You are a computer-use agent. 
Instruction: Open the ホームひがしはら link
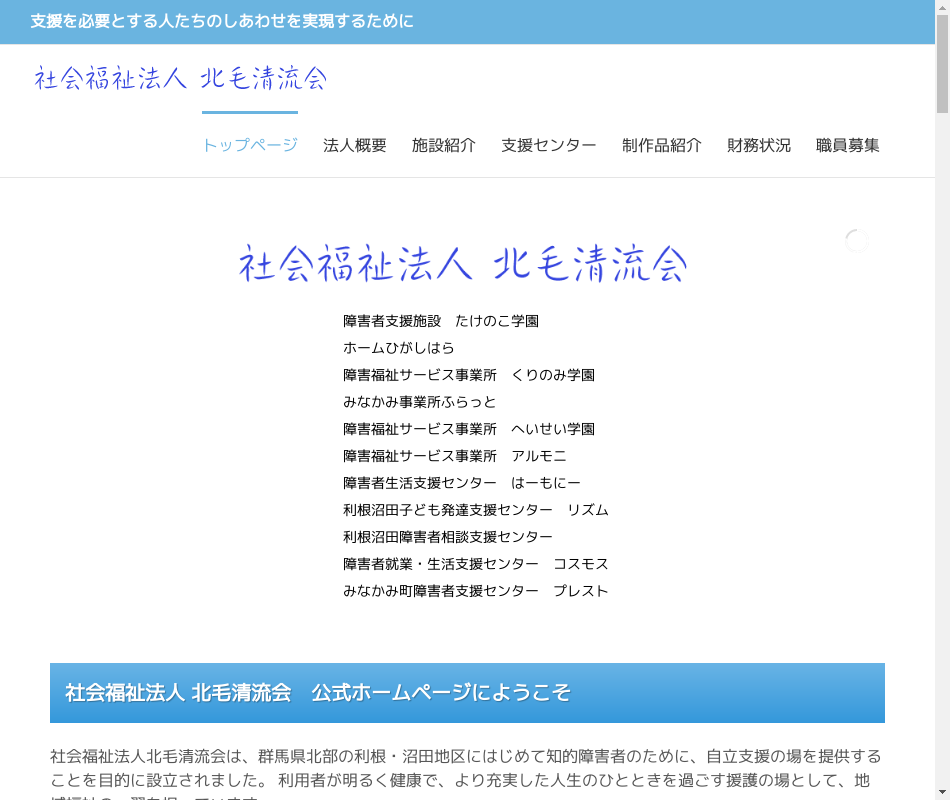click(x=399, y=348)
